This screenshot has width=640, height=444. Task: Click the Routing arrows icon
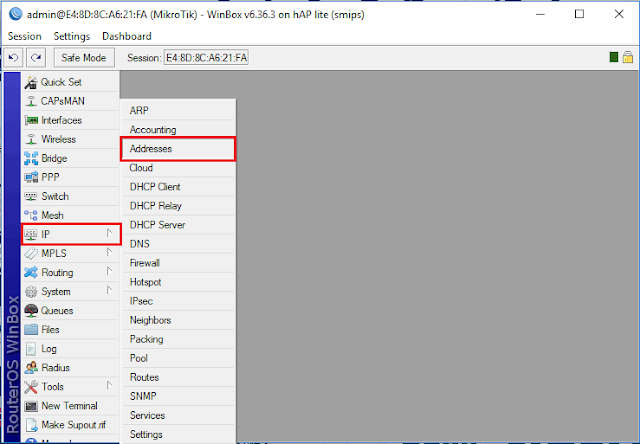coord(31,272)
